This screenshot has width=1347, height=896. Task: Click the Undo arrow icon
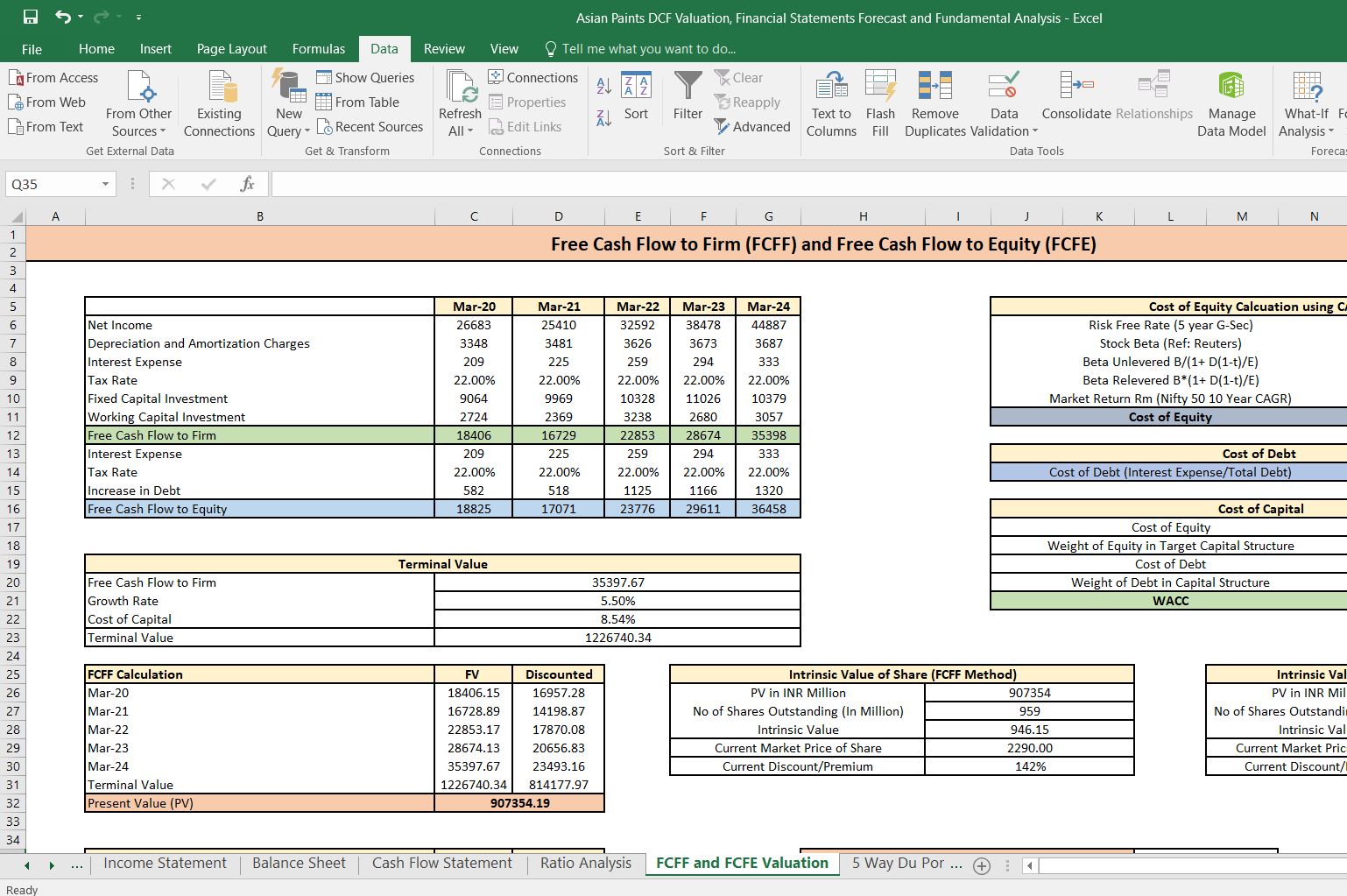[62, 17]
